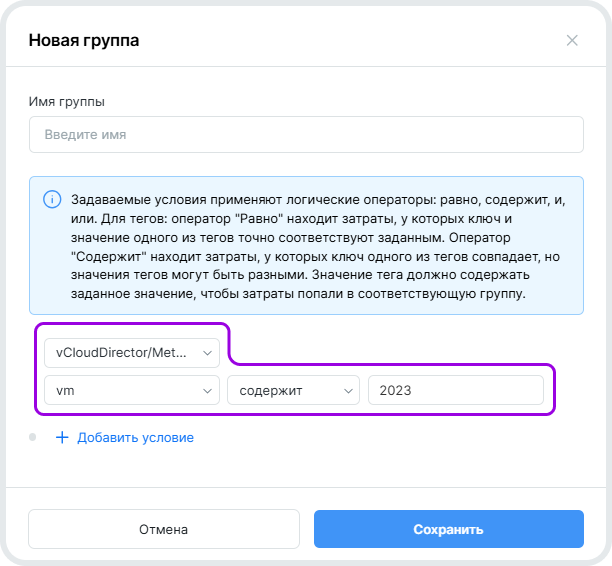The height and width of the screenshot is (566, 612).
Task: Focus the Введите имя group name field
Action: (x=306, y=134)
